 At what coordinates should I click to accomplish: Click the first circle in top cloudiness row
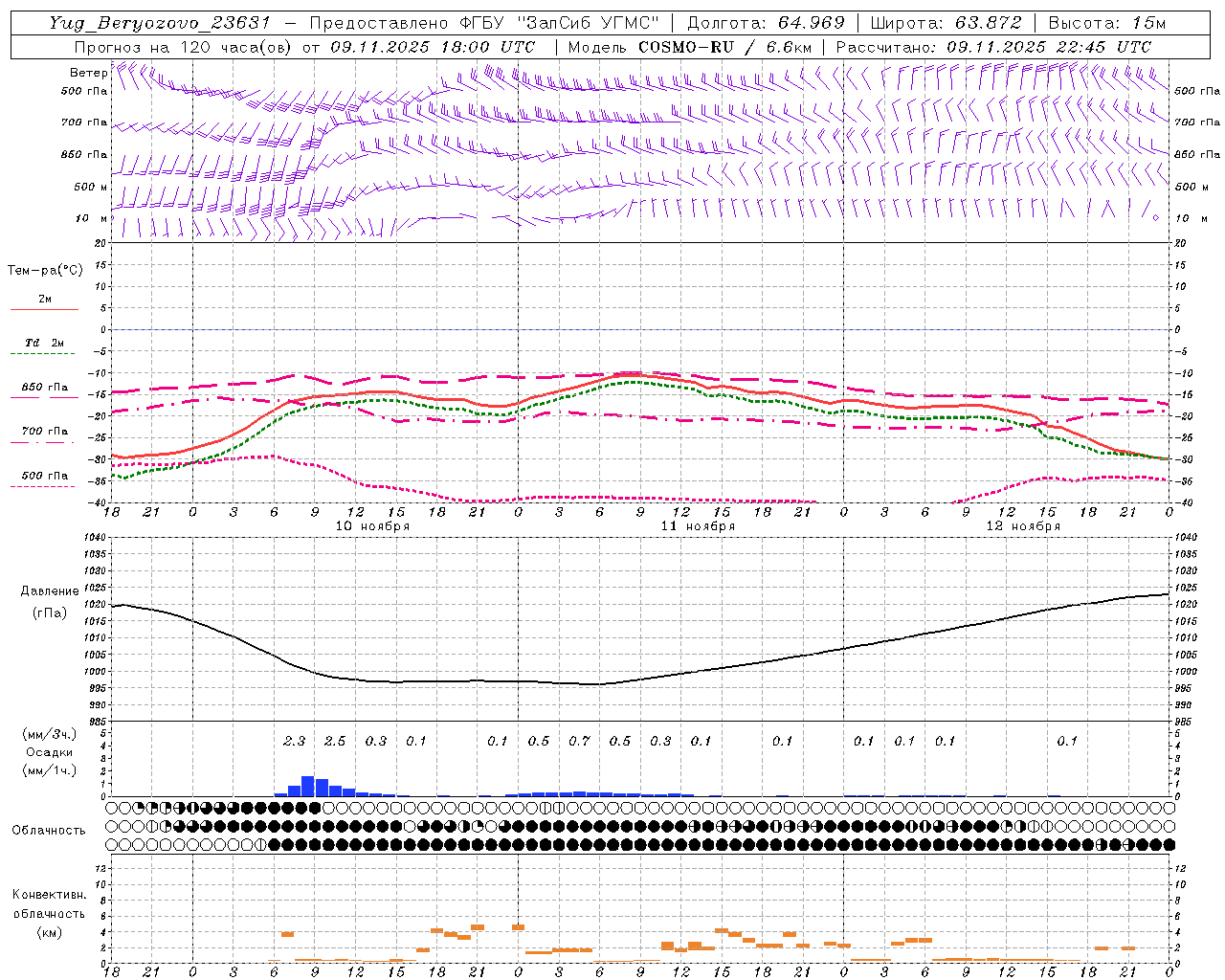point(112,808)
